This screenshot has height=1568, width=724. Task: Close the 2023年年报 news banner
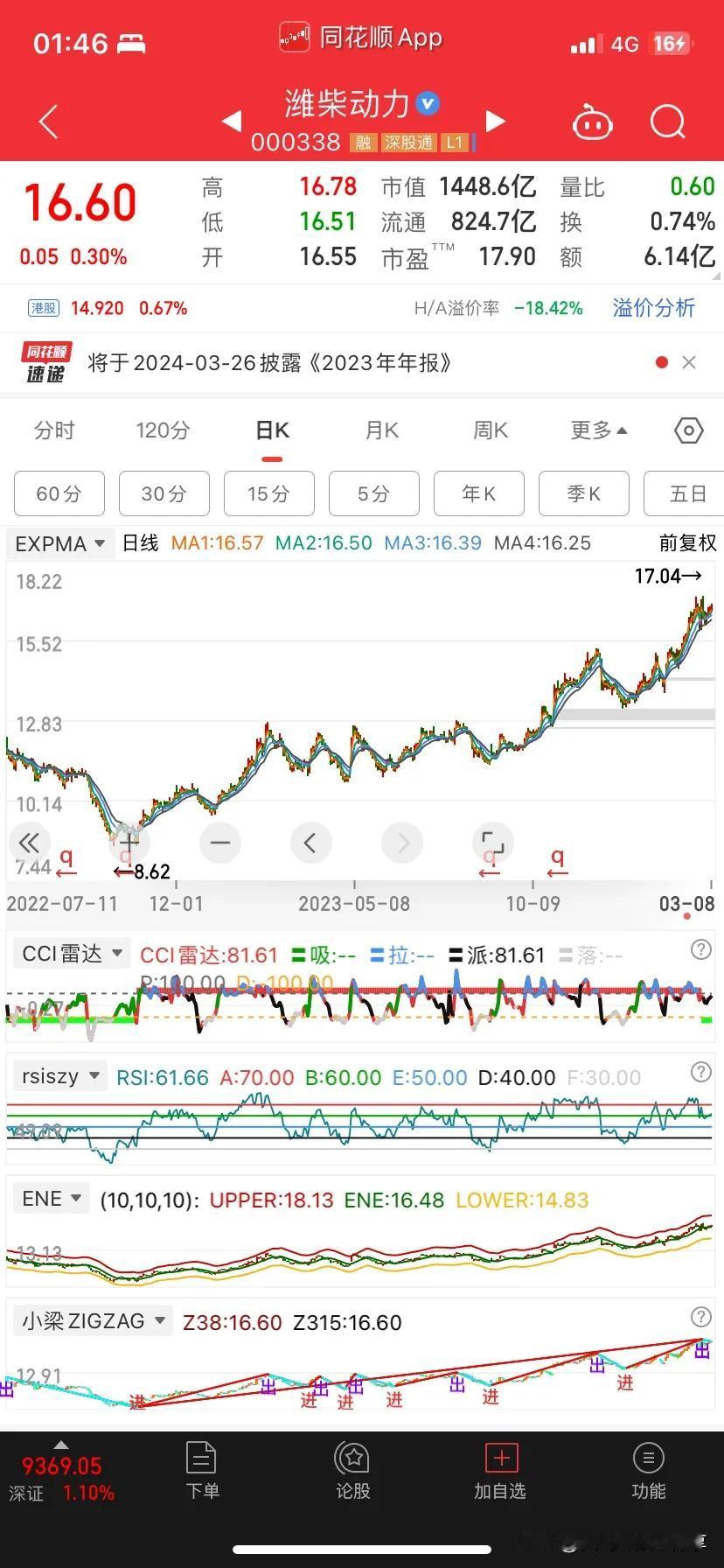pyautogui.click(x=689, y=362)
